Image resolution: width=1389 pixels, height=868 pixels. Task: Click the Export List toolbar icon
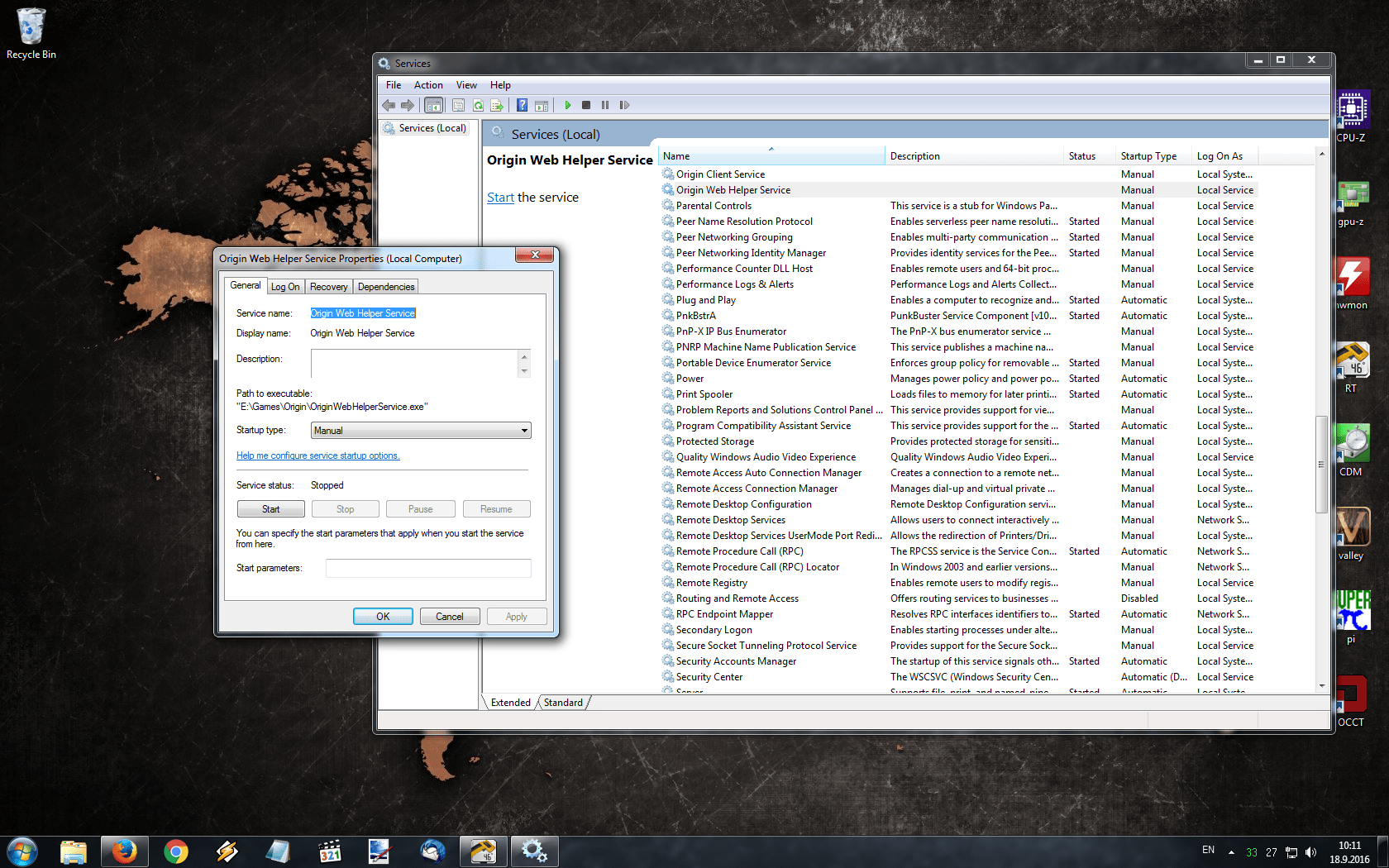point(497,105)
